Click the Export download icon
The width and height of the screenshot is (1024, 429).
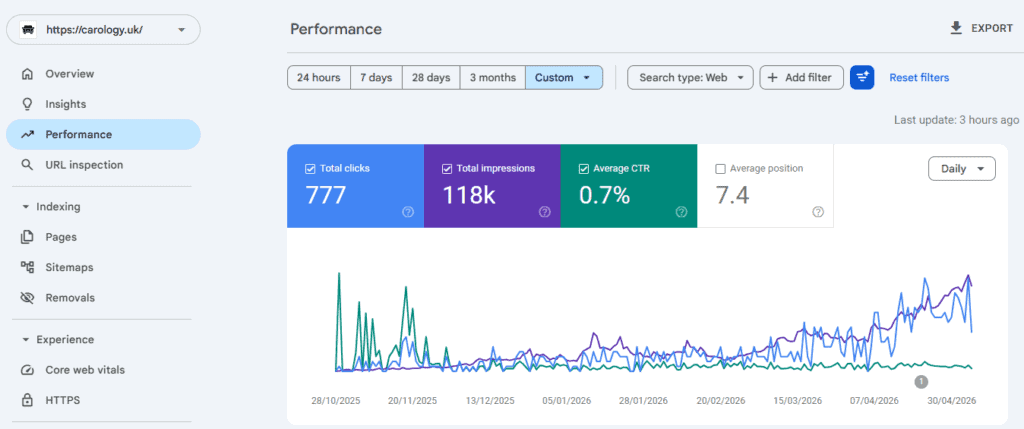click(x=956, y=28)
